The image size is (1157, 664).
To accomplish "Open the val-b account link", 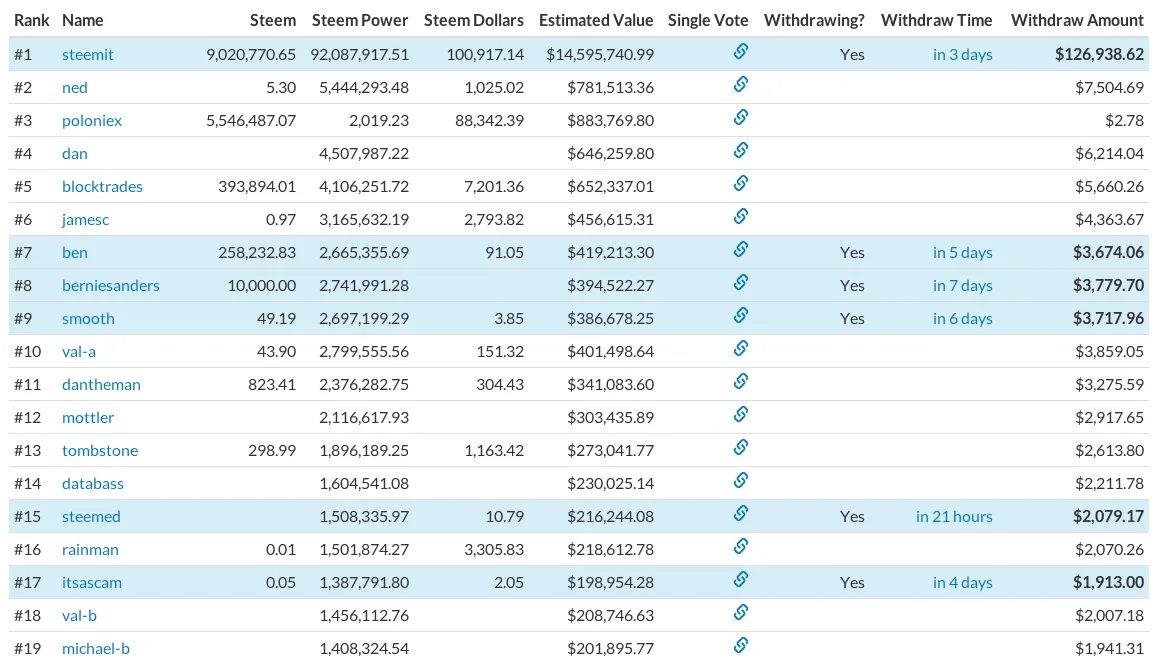I will pyautogui.click(x=79, y=615).
